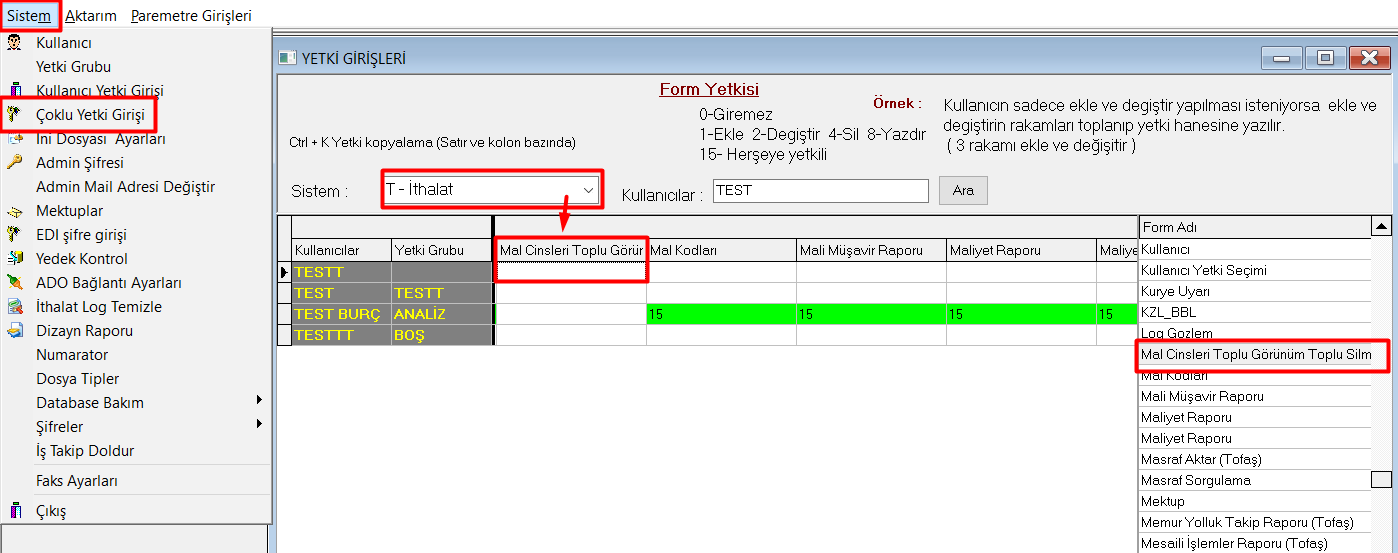The width and height of the screenshot is (1398, 553).
Task: Click the Kullanıcılar text field containing TEST
Action: point(820,190)
